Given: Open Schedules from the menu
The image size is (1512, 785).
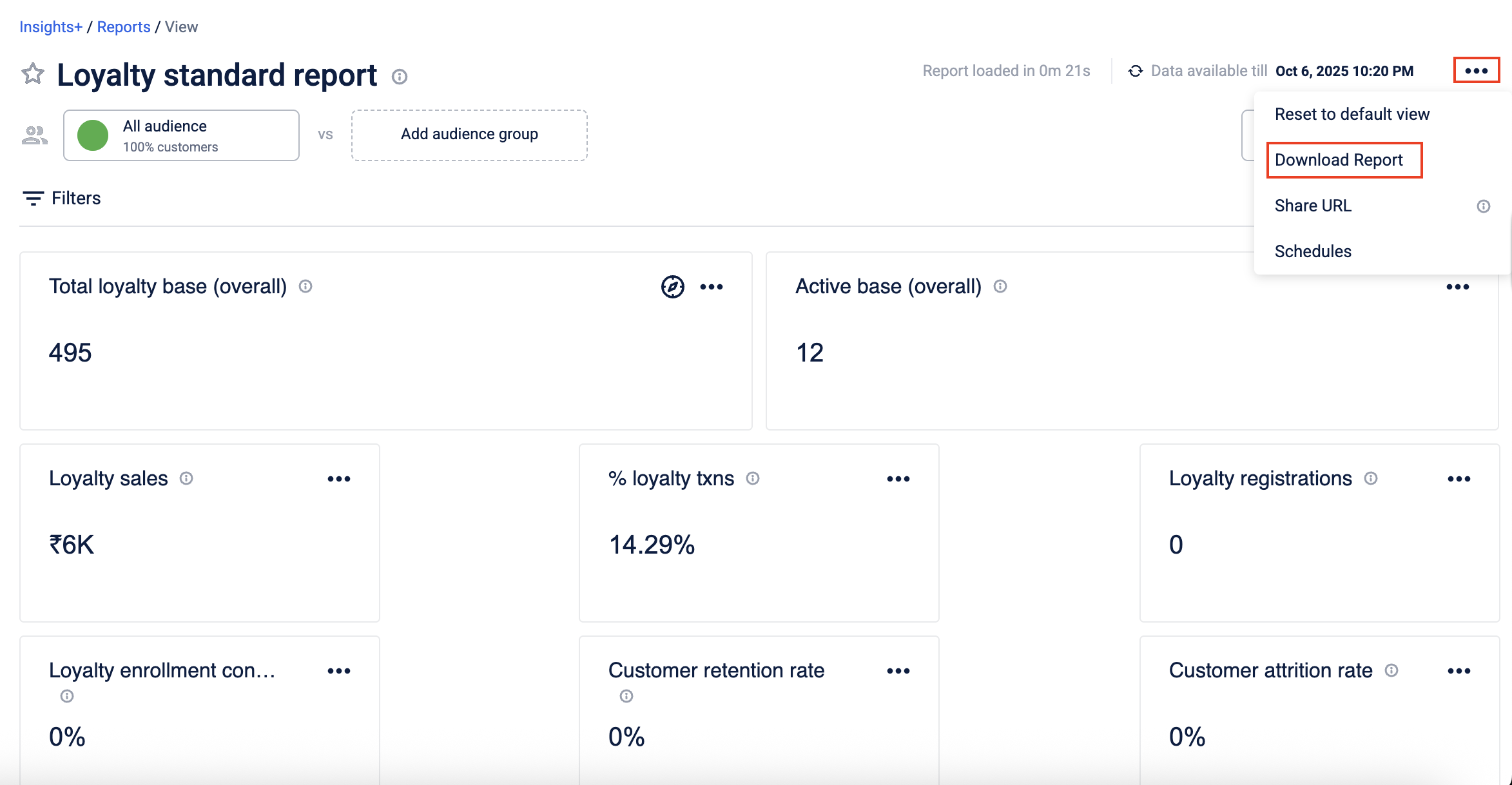Looking at the screenshot, I should tap(1313, 251).
